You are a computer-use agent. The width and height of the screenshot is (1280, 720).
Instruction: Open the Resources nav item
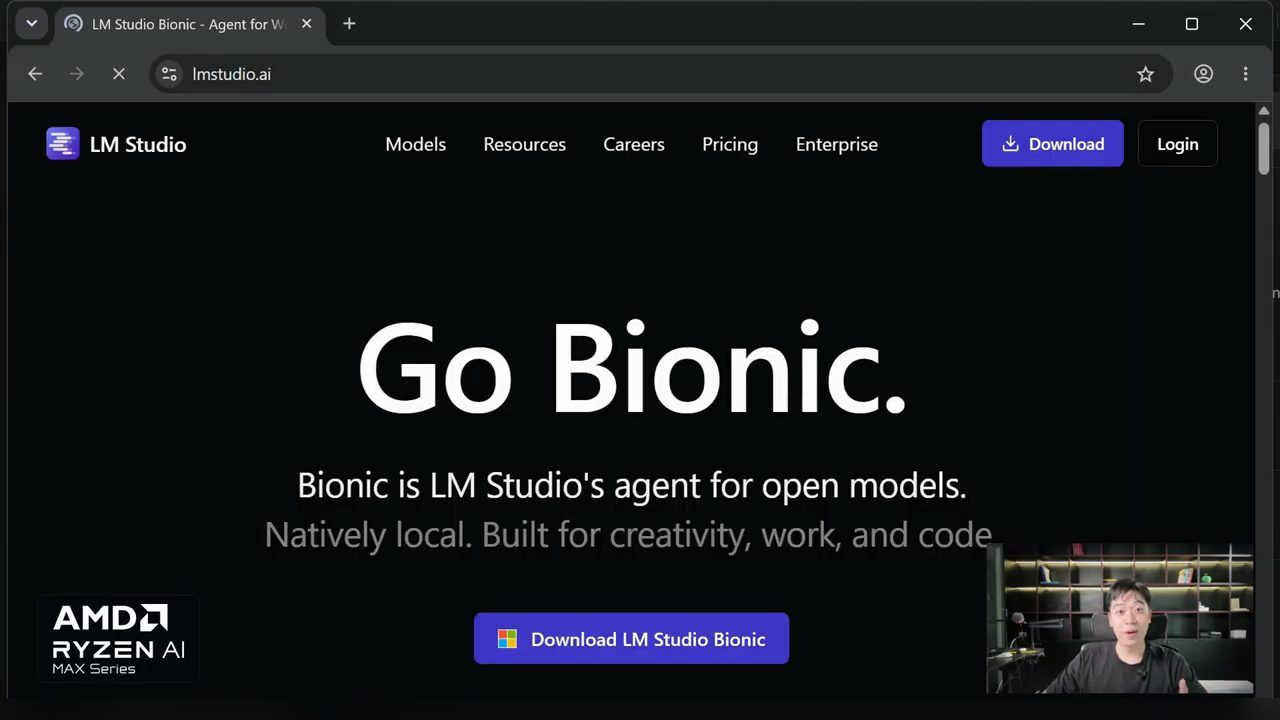pos(525,144)
